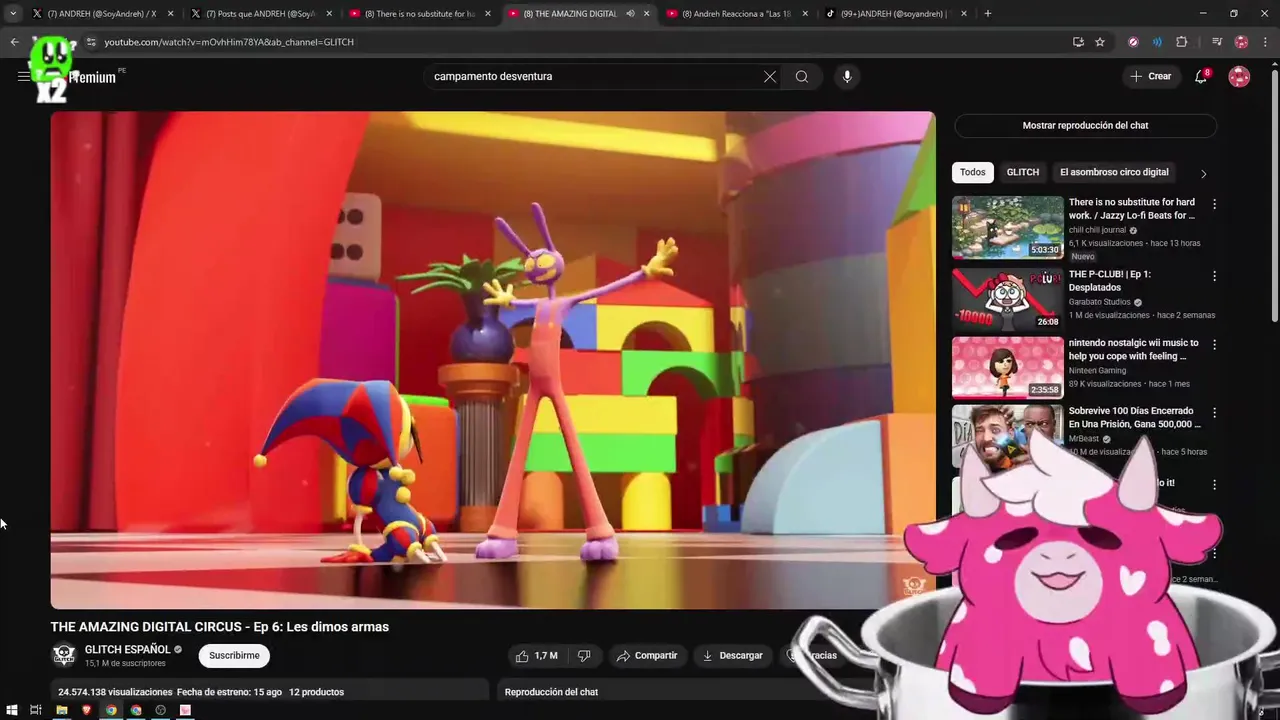View site information icon in address bar
1280x720 pixels.
[90, 42]
